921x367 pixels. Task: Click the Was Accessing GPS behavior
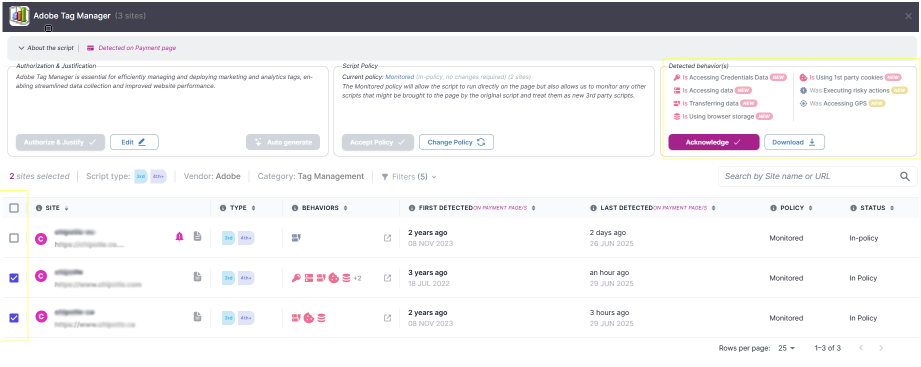pyautogui.click(x=842, y=103)
